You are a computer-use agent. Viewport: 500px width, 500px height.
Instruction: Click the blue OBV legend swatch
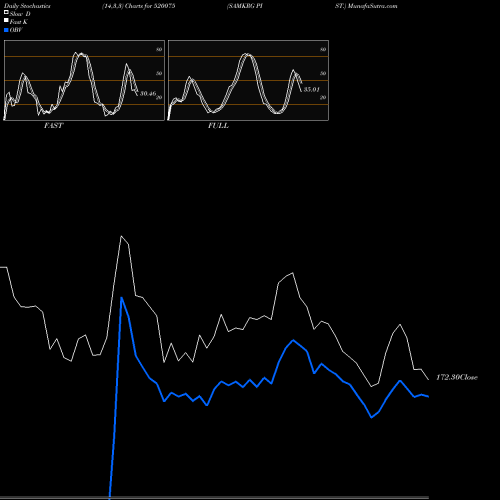coord(6,30)
